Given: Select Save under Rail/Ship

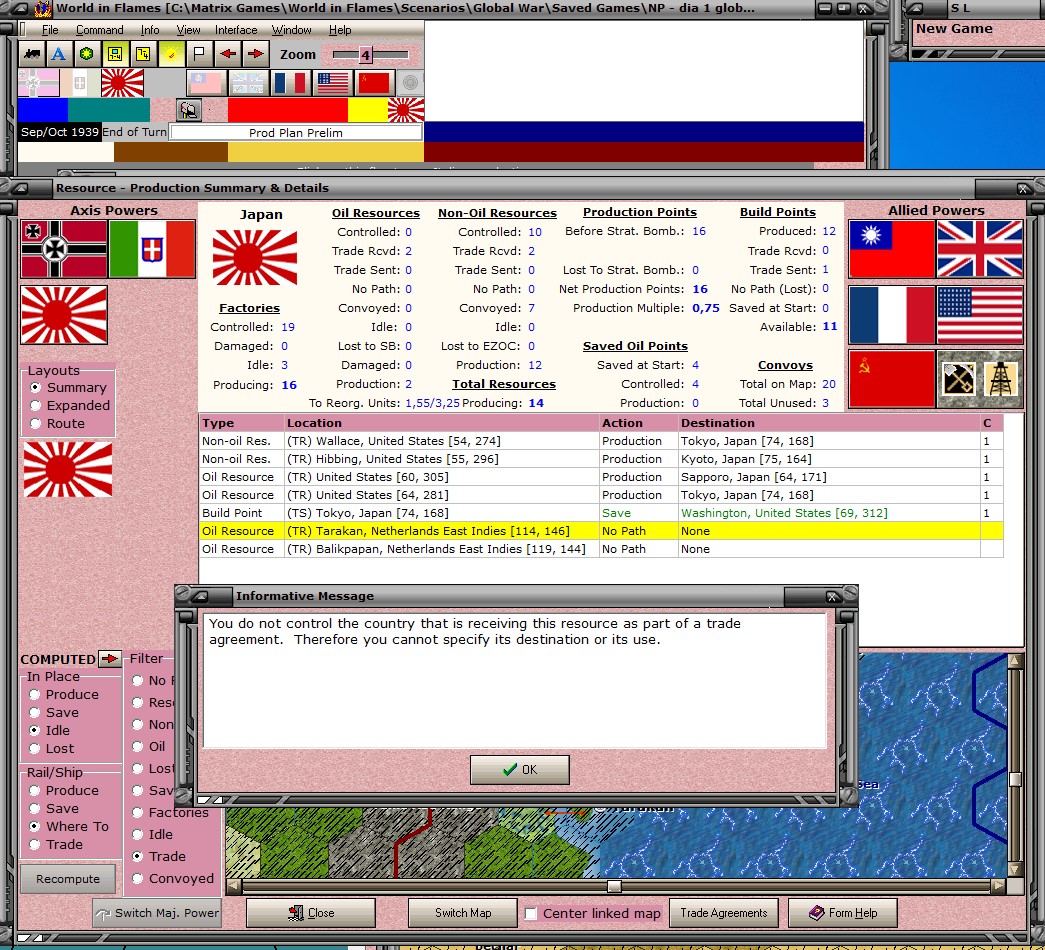Looking at the screenshot, I should [54, 808].
